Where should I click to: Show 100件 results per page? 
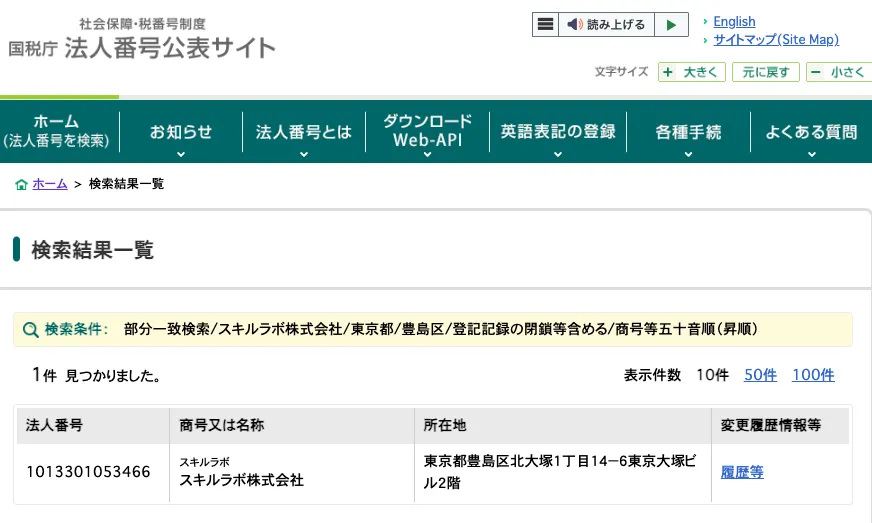813,375
